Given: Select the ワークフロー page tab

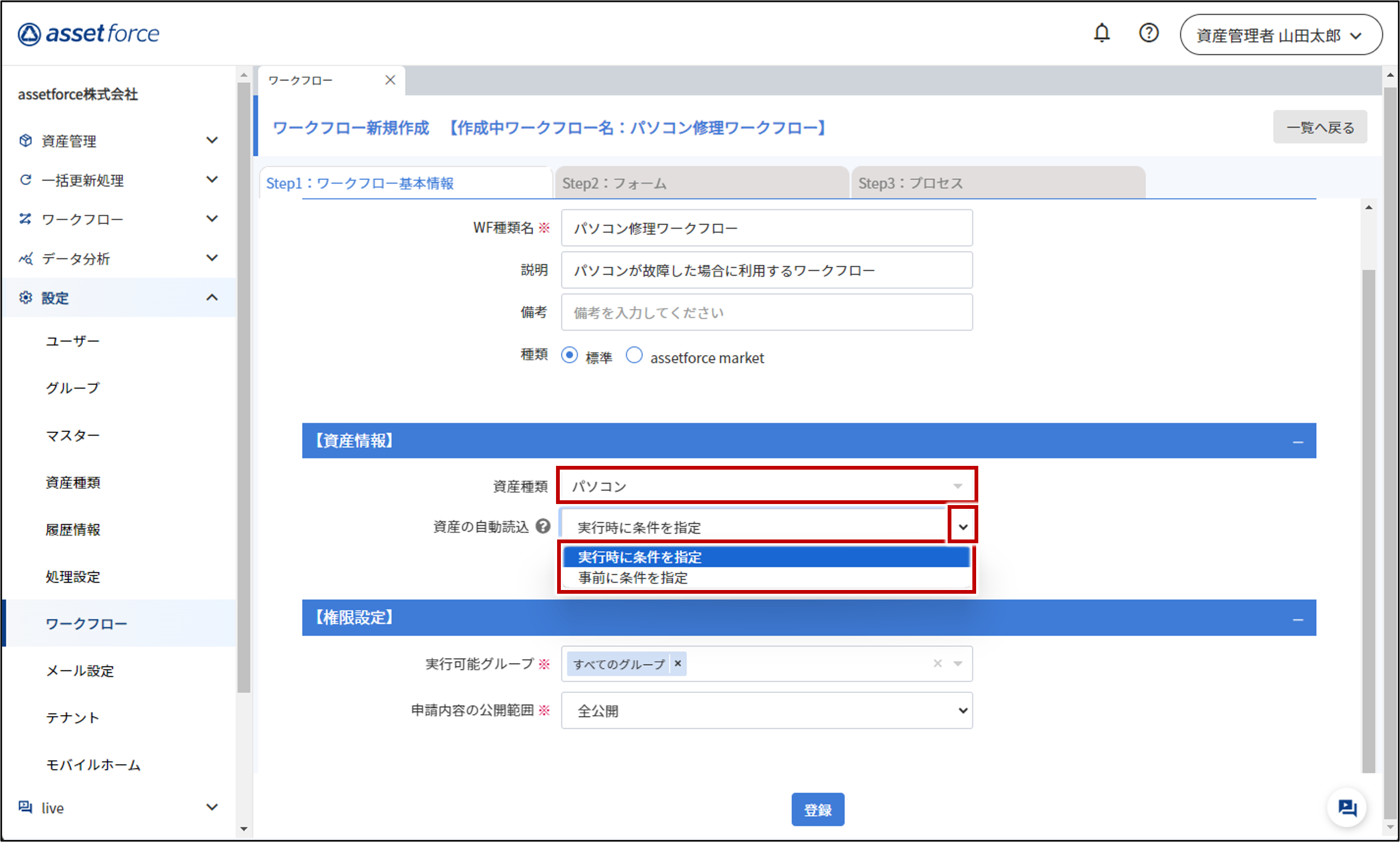Looking at the screenshot, I should pyautogui.click(x=331, y=81).
